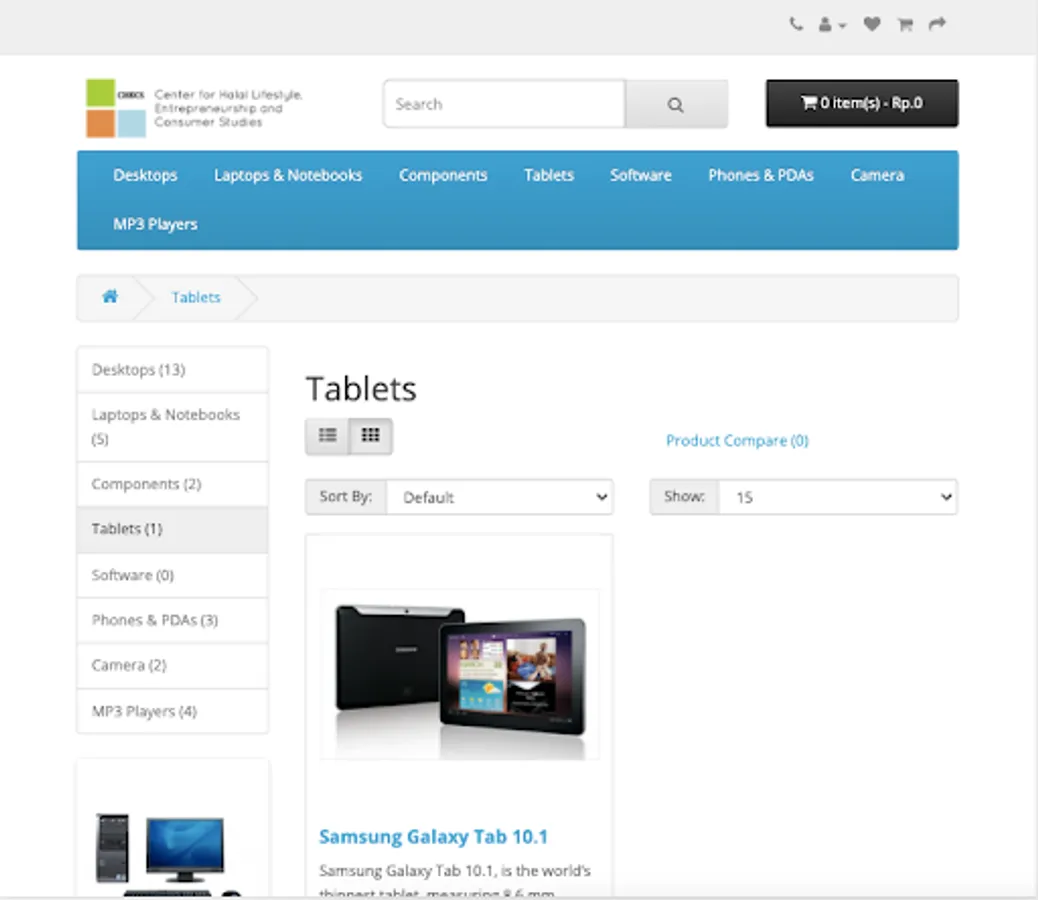Switch to list view
This screenshot has width=1038, height=900.
click(x=327, y=436)
